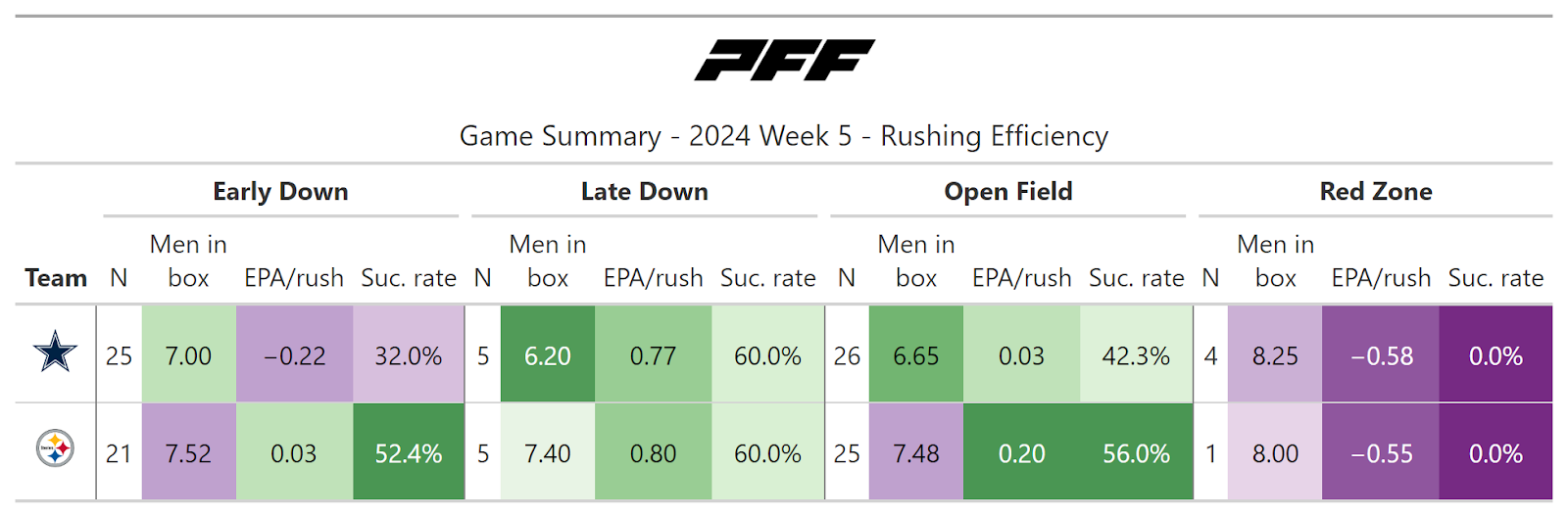
Task: Click the Steelers Late Down 0.80 cell
Action: [x=653, y=453]
